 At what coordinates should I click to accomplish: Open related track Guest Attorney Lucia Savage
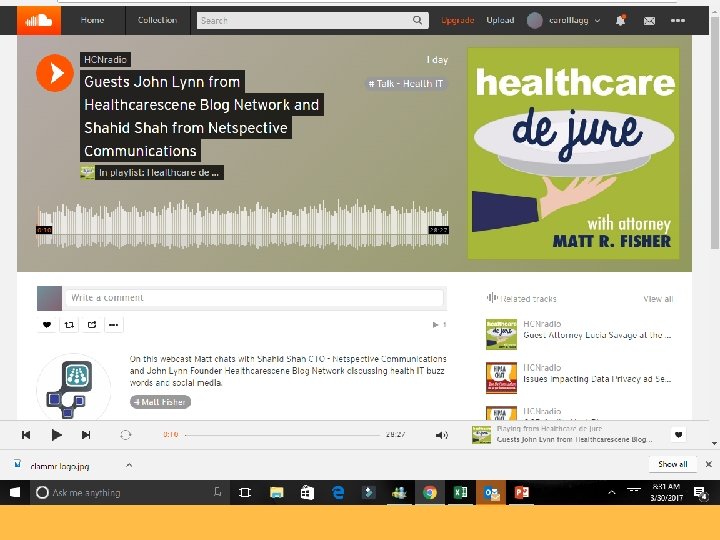597,335
